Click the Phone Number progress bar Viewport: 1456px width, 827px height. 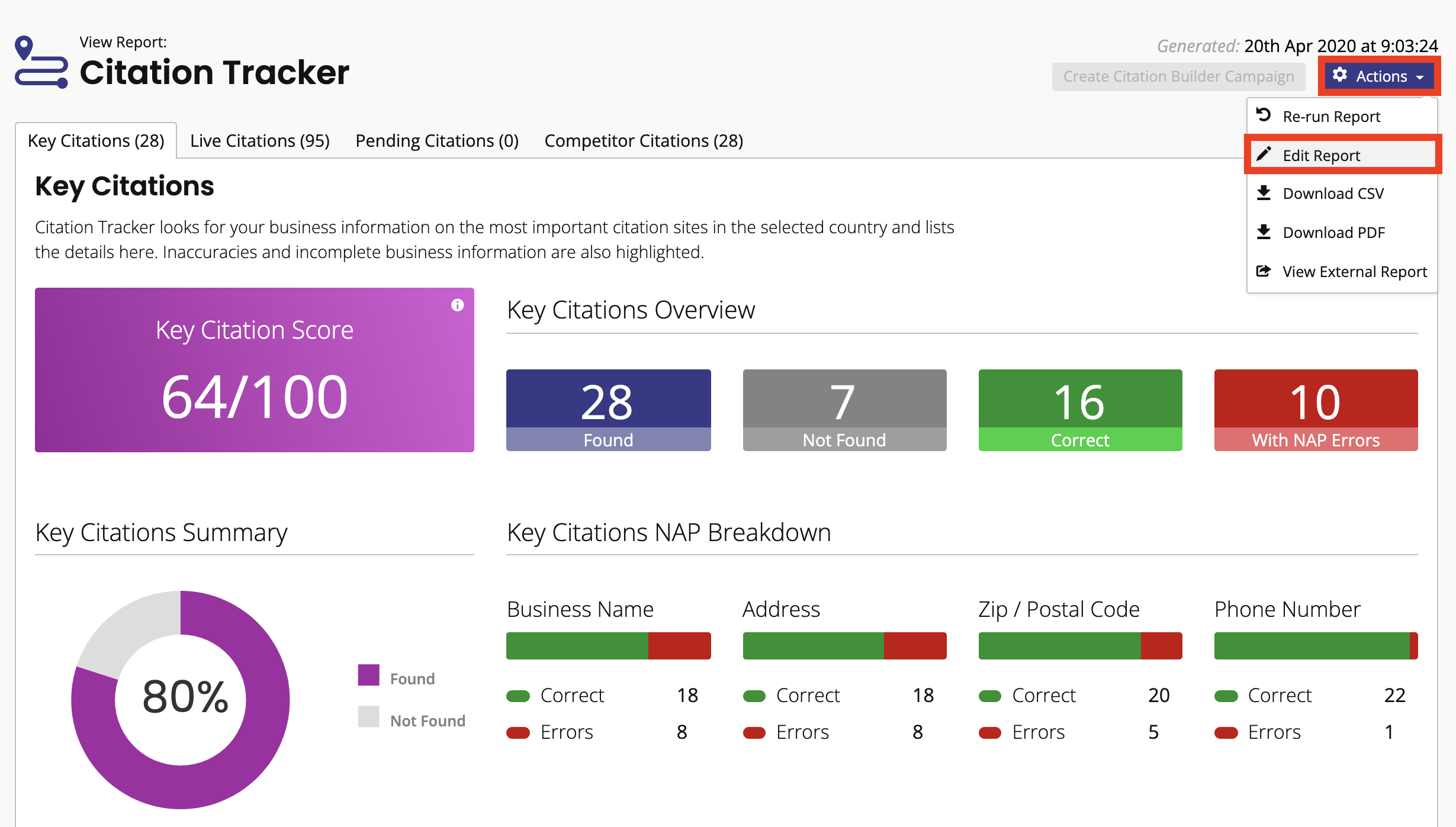click(x=1316, y=646)
